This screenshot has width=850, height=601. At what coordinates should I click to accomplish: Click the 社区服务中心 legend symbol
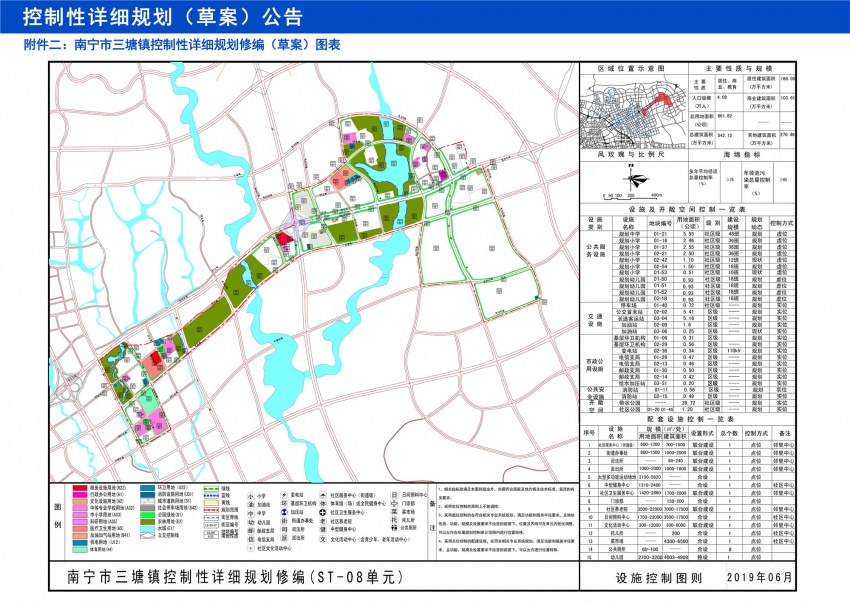pyautogui.click(x=323, y=495)
